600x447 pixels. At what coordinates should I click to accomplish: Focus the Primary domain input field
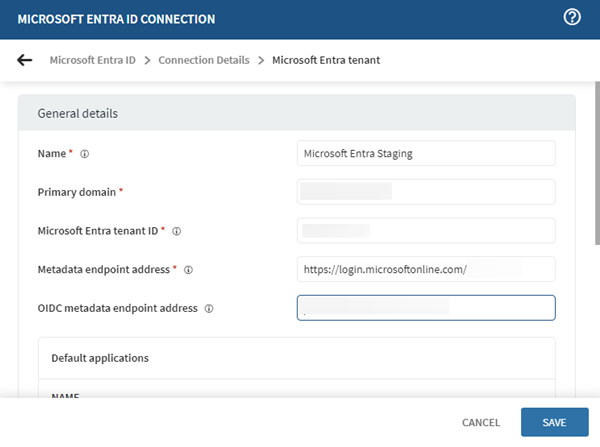coord(426,192)
